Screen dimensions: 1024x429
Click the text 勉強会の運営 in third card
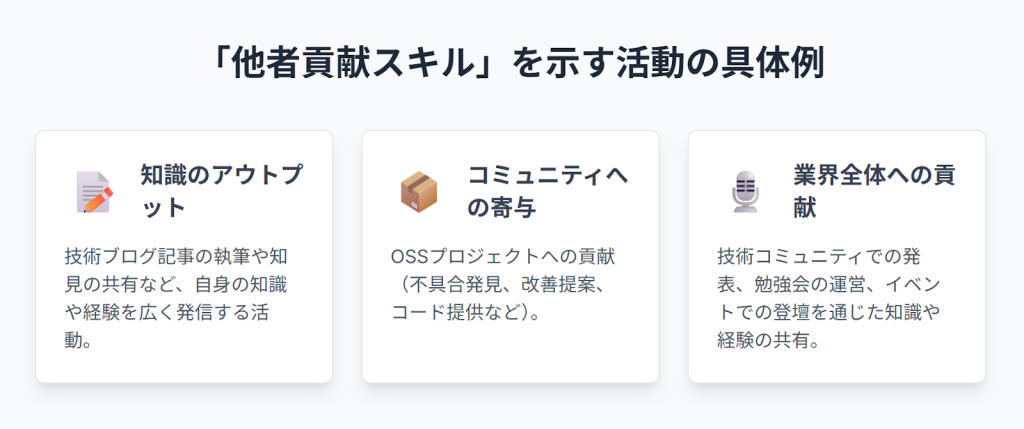806,284
